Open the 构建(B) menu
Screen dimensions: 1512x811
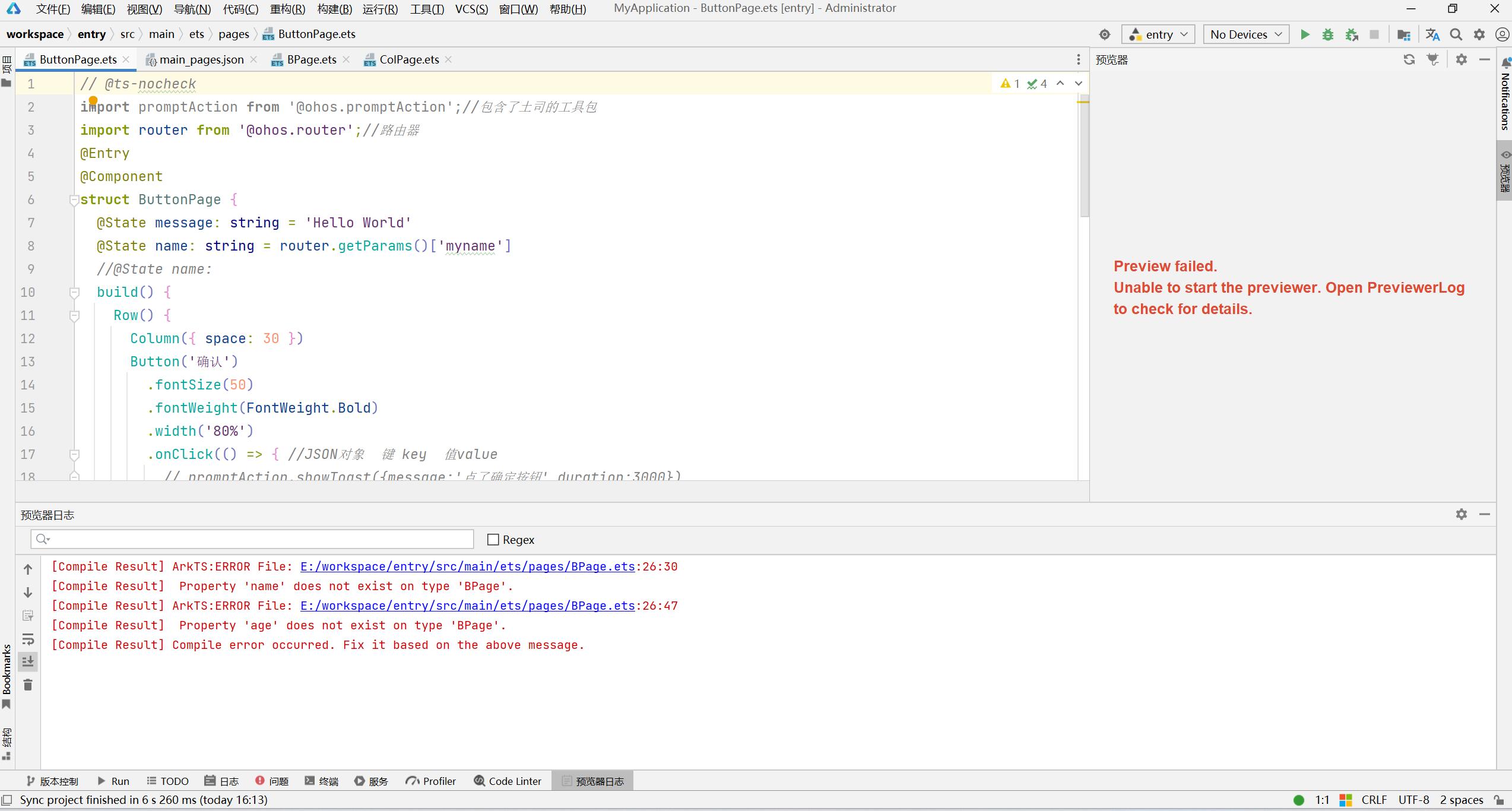[334, 9]
